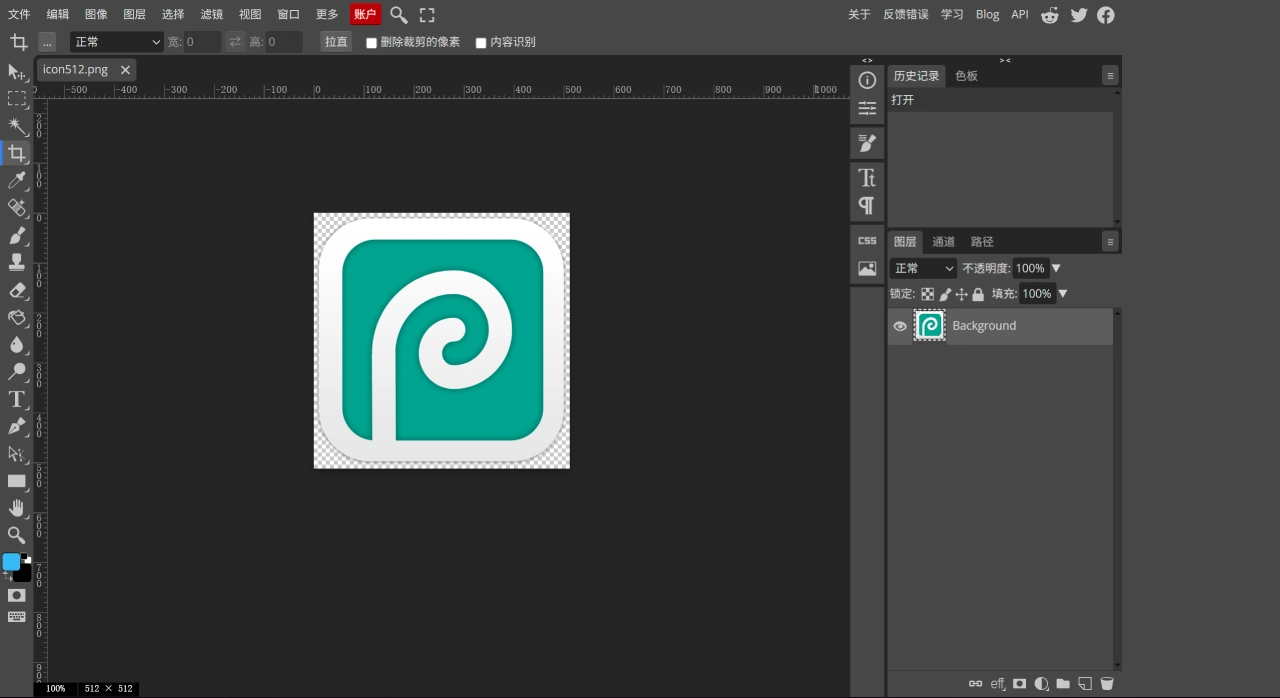The image size is (1280, 698).
Task: Open the Paragraph panel icon
Action: click(867, 205)
